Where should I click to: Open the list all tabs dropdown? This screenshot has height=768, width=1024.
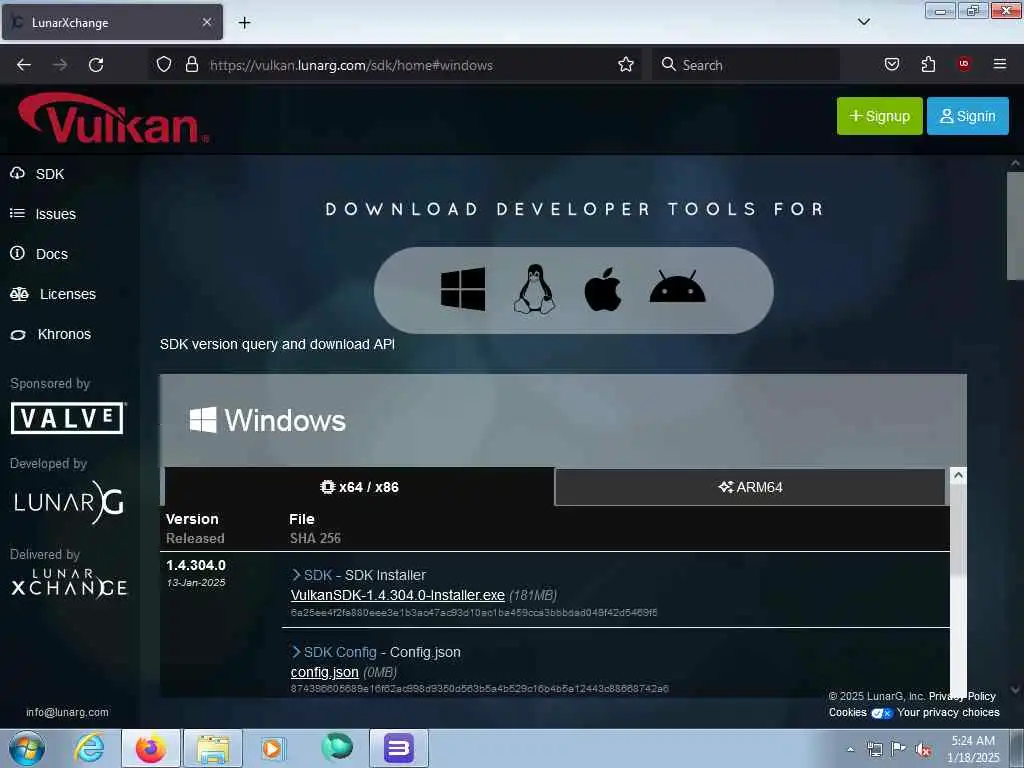pyautogui.click(x=864, y=22)
